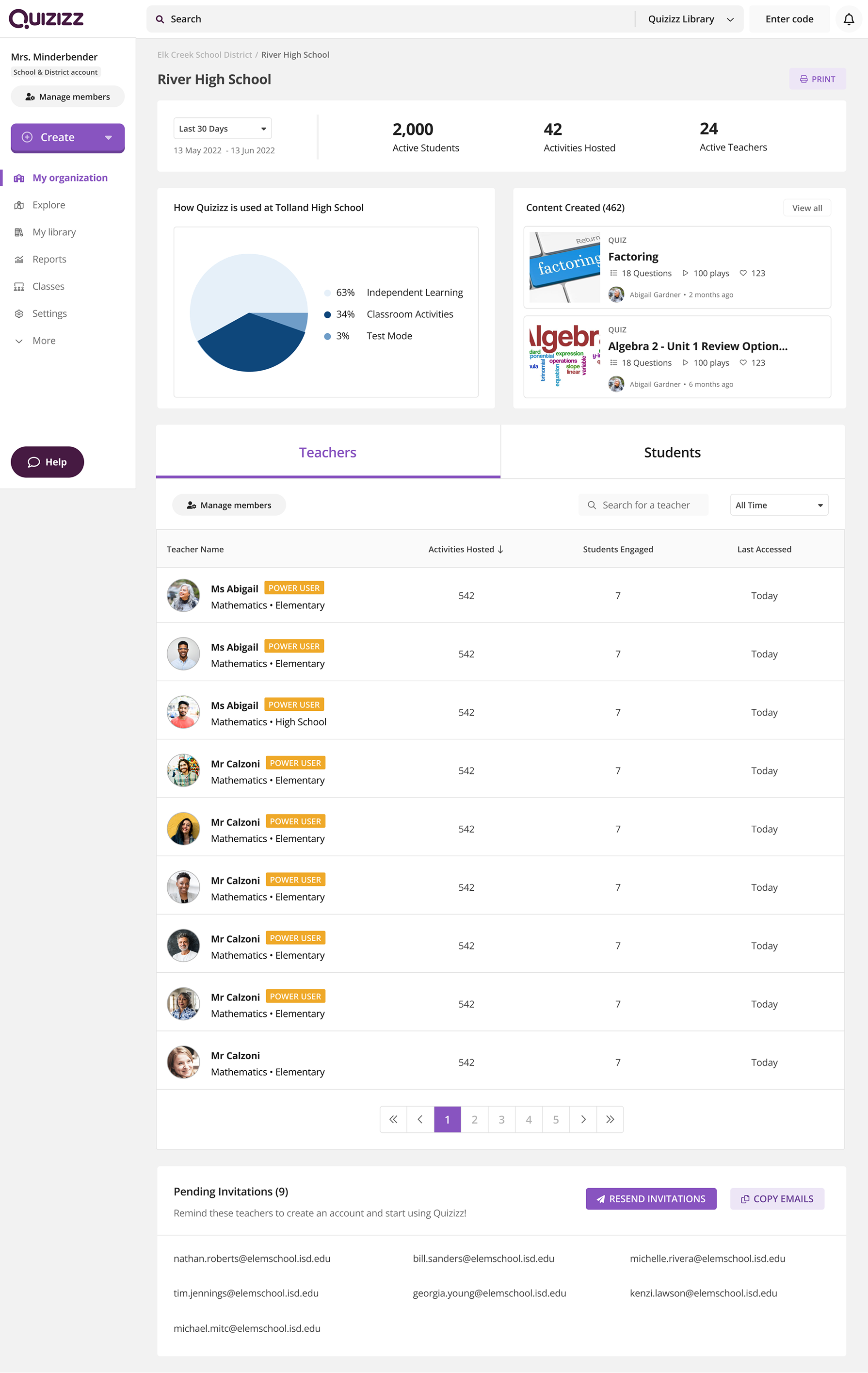Click the top Search field
This screenshot has height=1373, width=868.
click(x=391, y=19)
